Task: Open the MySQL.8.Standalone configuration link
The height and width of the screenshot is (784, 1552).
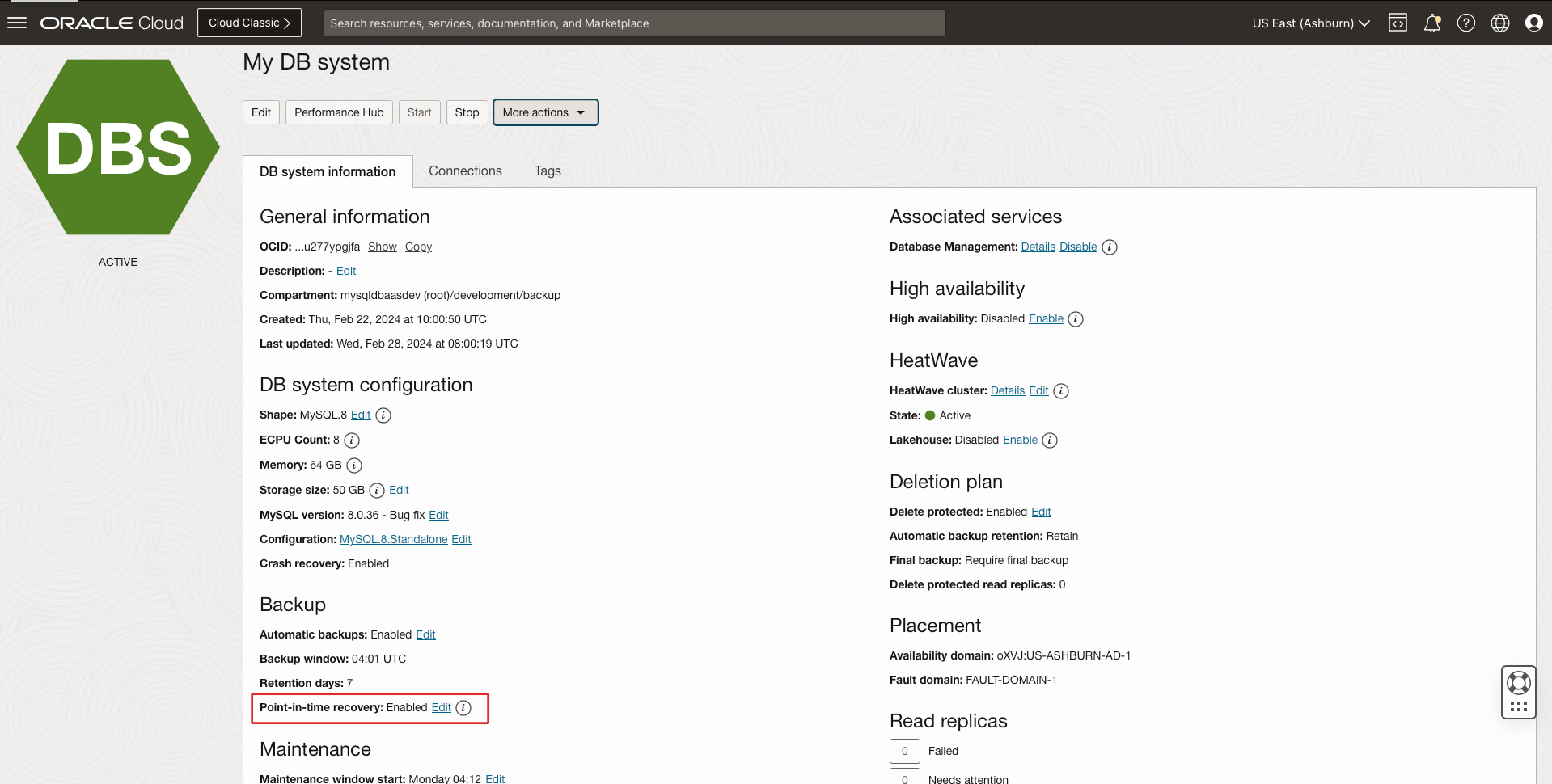Action: click(393, 539)
